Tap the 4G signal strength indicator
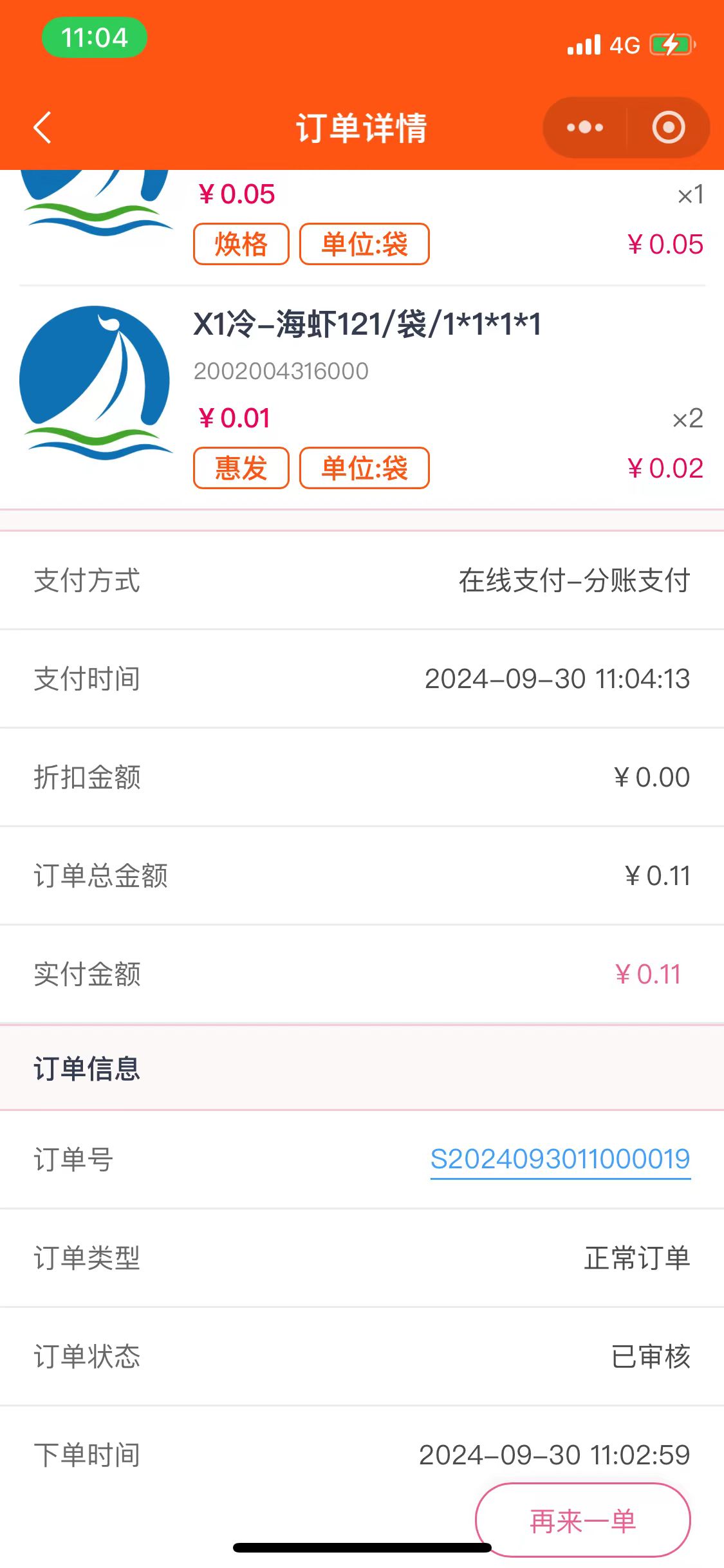 pos(603,45)
